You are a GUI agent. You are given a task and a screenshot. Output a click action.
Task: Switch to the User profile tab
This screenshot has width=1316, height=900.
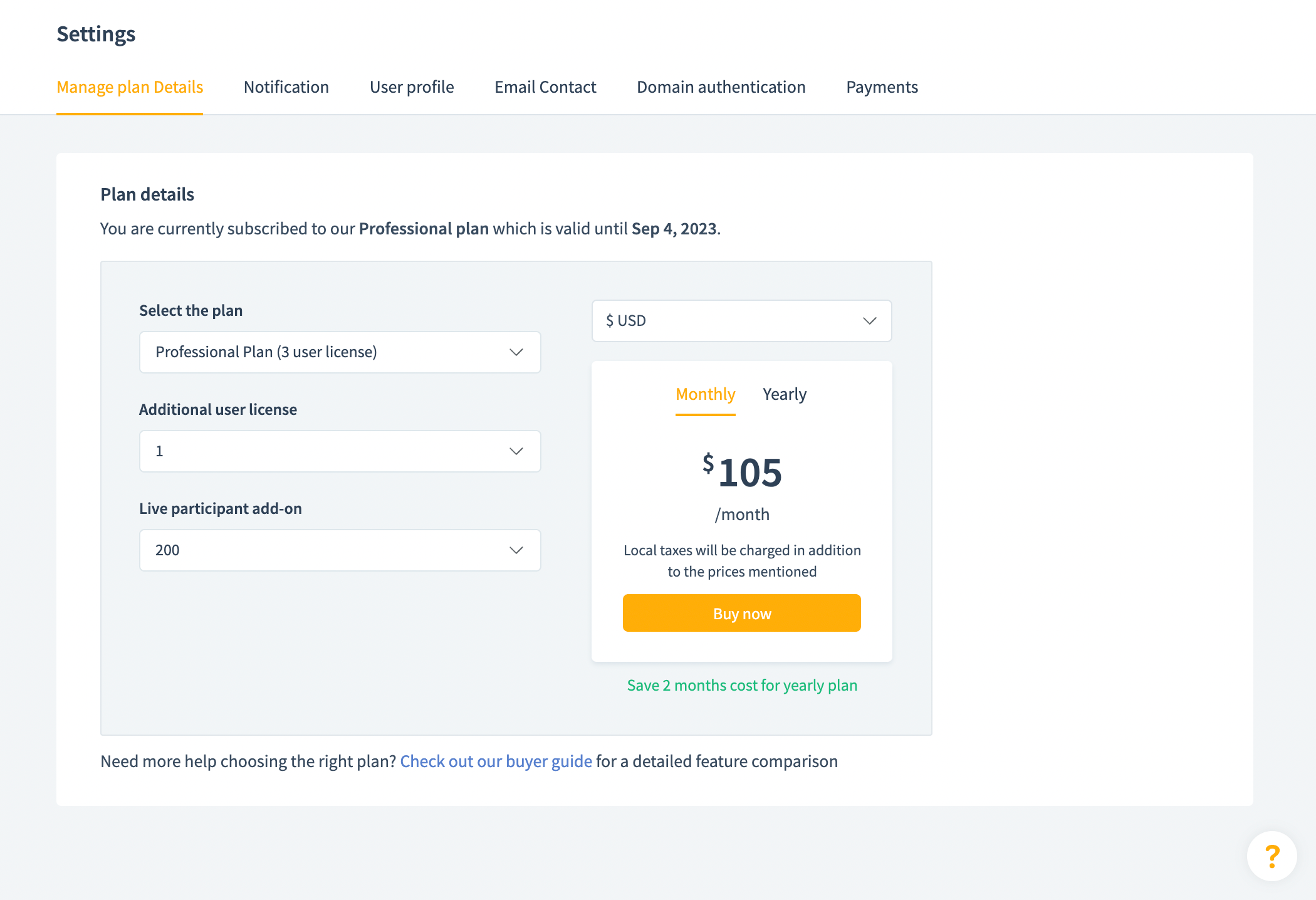click(412, 87)
